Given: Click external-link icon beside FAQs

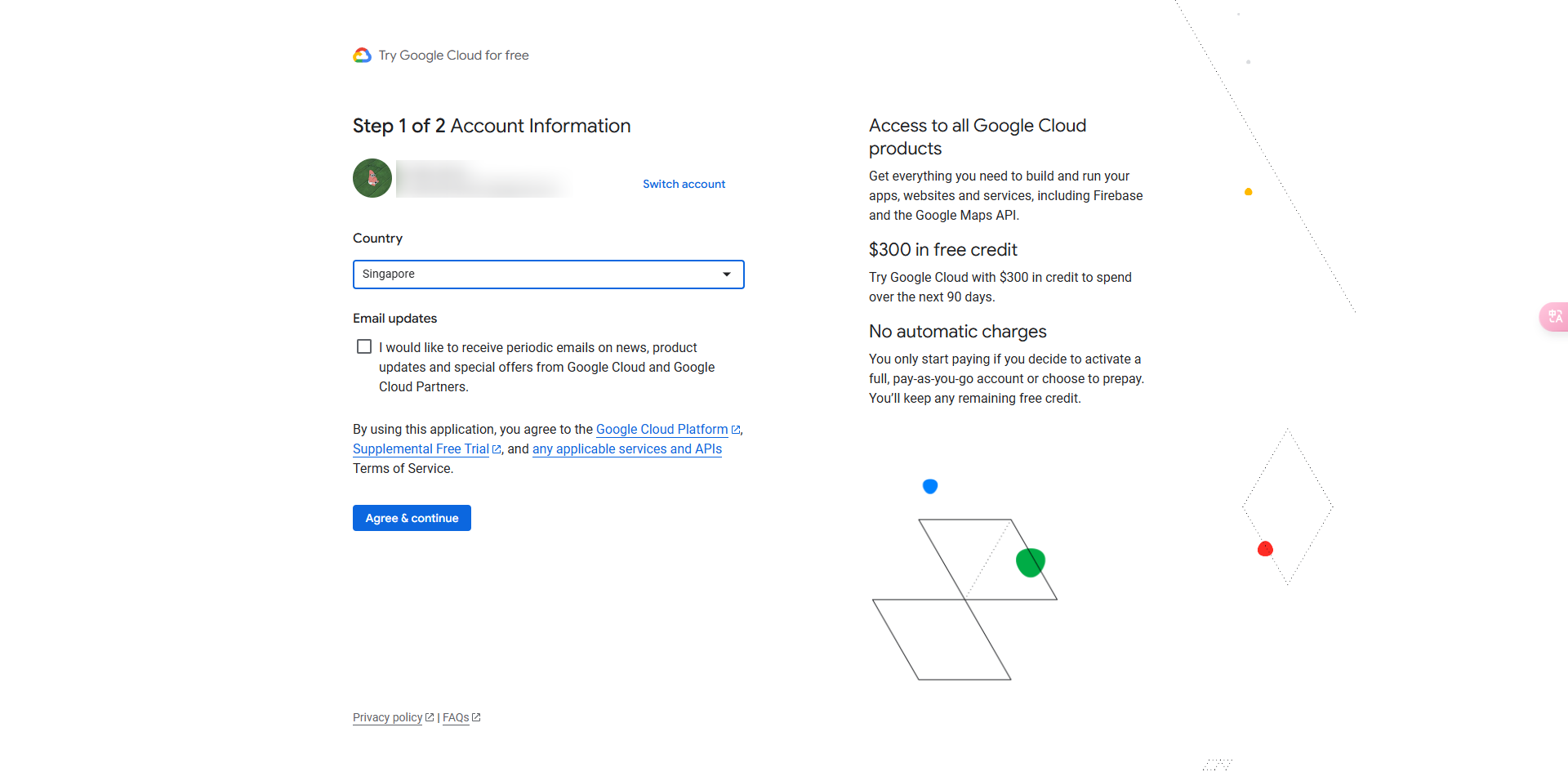Looking at the screenshot, I should 476,717.
